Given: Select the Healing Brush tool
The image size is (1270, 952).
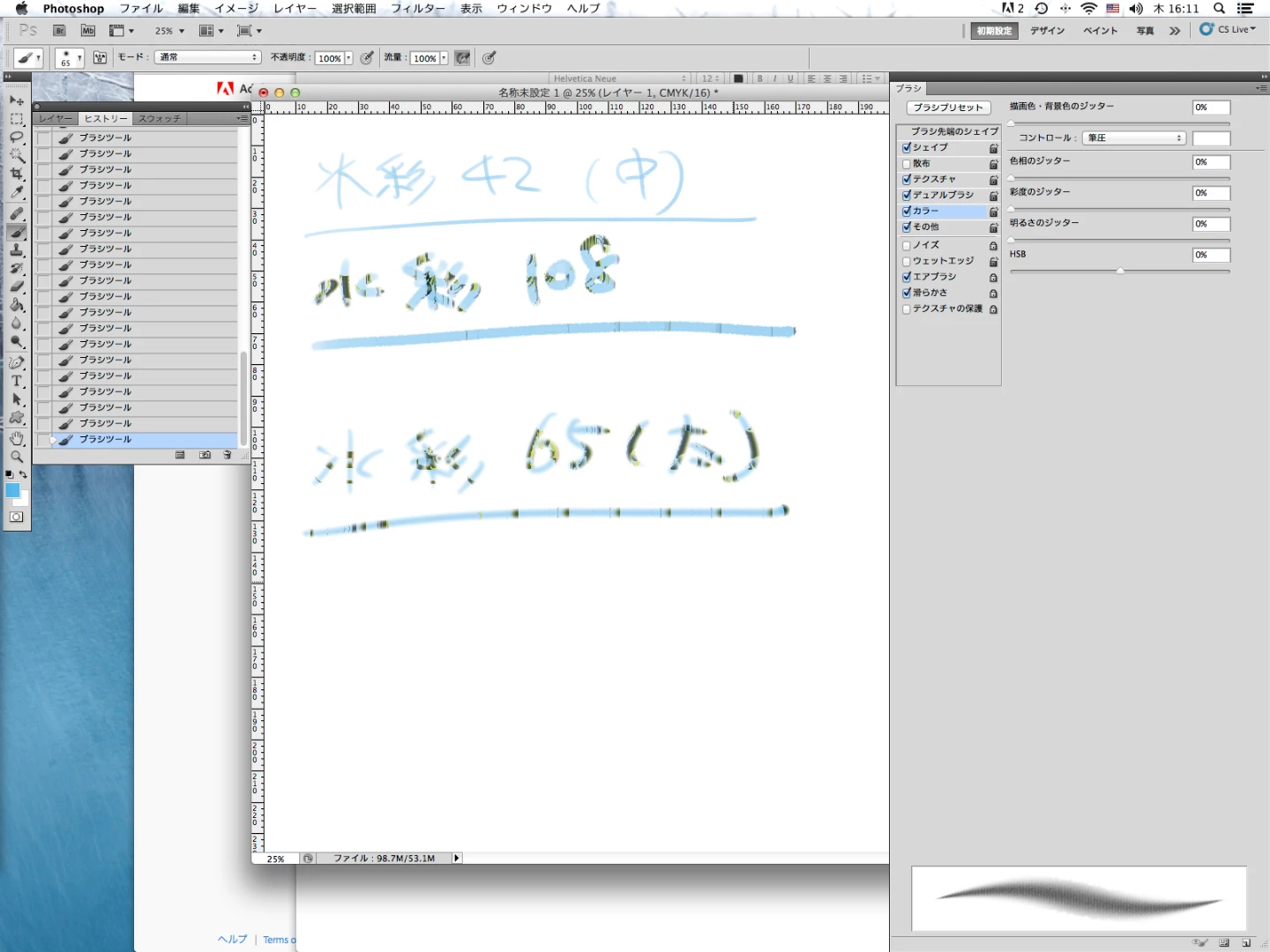Looking at the screenshot, I should click(17, 213).
